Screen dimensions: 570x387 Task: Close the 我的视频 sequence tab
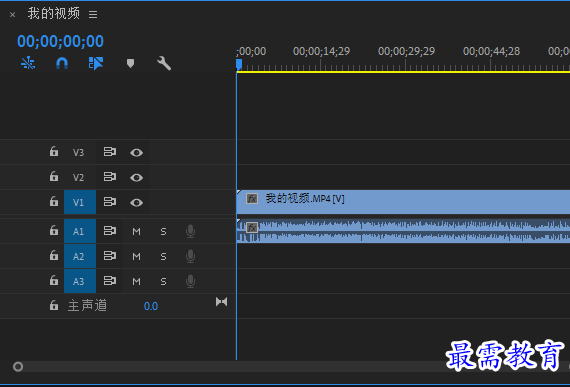13,15
